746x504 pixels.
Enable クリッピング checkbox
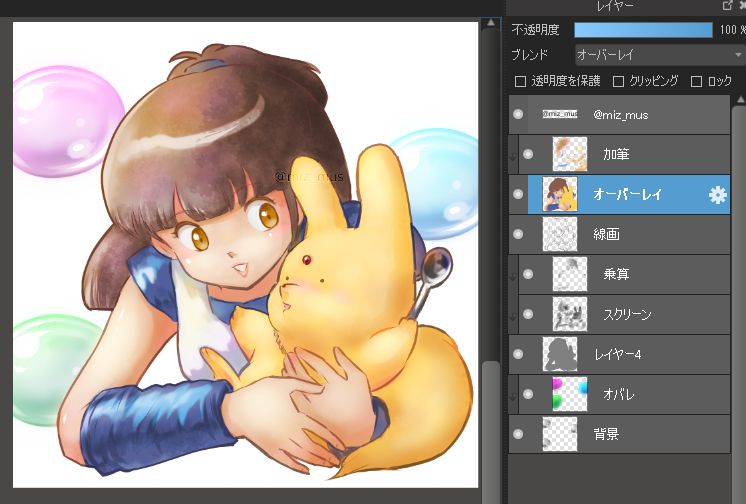[618, 82]
